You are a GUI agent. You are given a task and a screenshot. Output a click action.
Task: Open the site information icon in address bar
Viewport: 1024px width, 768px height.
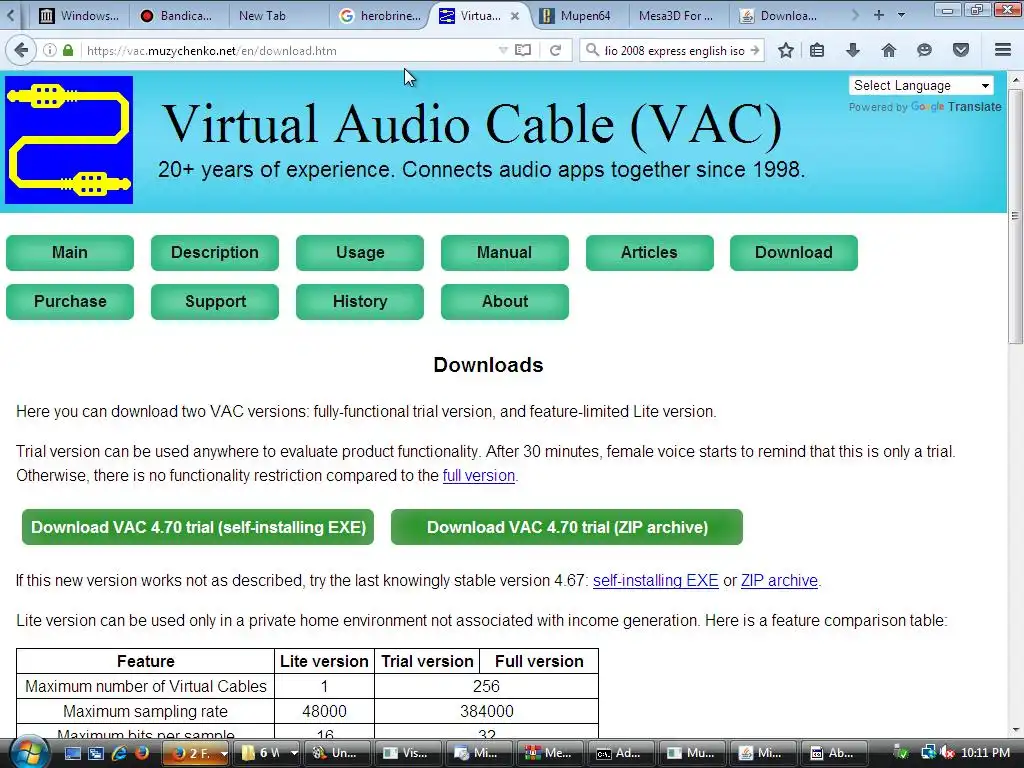point(50,50)
